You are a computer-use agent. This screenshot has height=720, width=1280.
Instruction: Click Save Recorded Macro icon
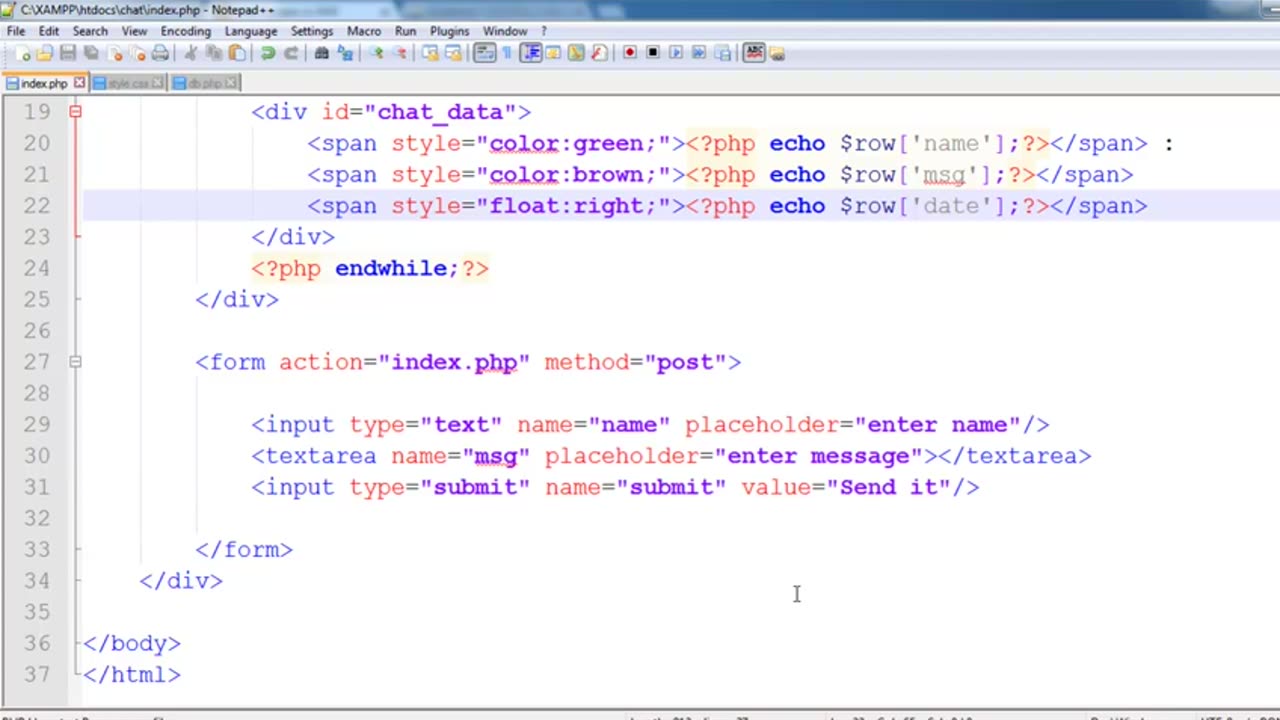722,53
